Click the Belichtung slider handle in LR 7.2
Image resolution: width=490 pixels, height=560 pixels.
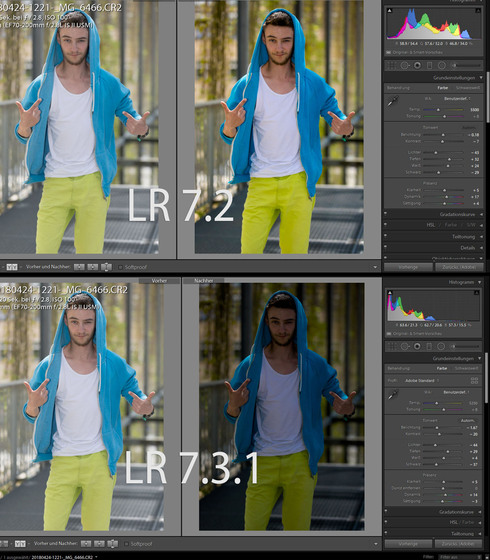tap(443, 135)
